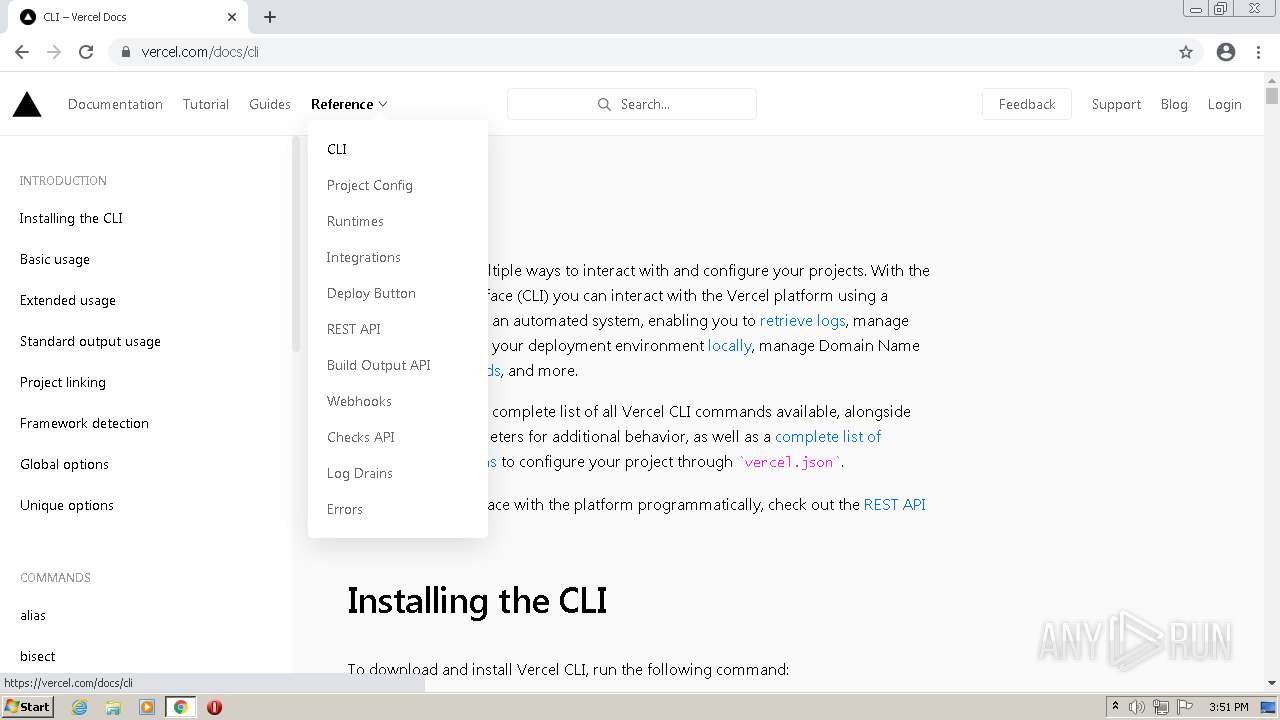Open the Blog link
The width and height of the screenshot is (1280, 720).
pyautogui.click(x=1174, y=104)
